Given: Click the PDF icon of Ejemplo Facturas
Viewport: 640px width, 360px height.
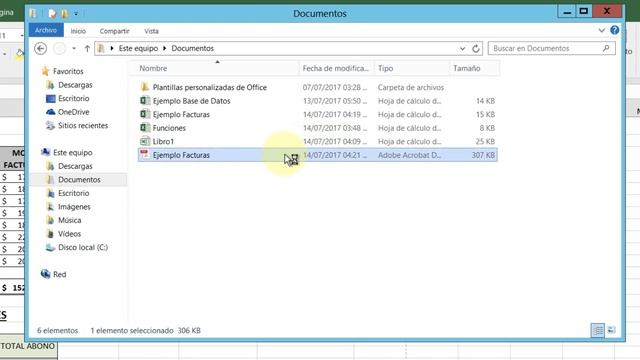Looking at the screenshot, I should pyautogui.click(x=144, y=154).
